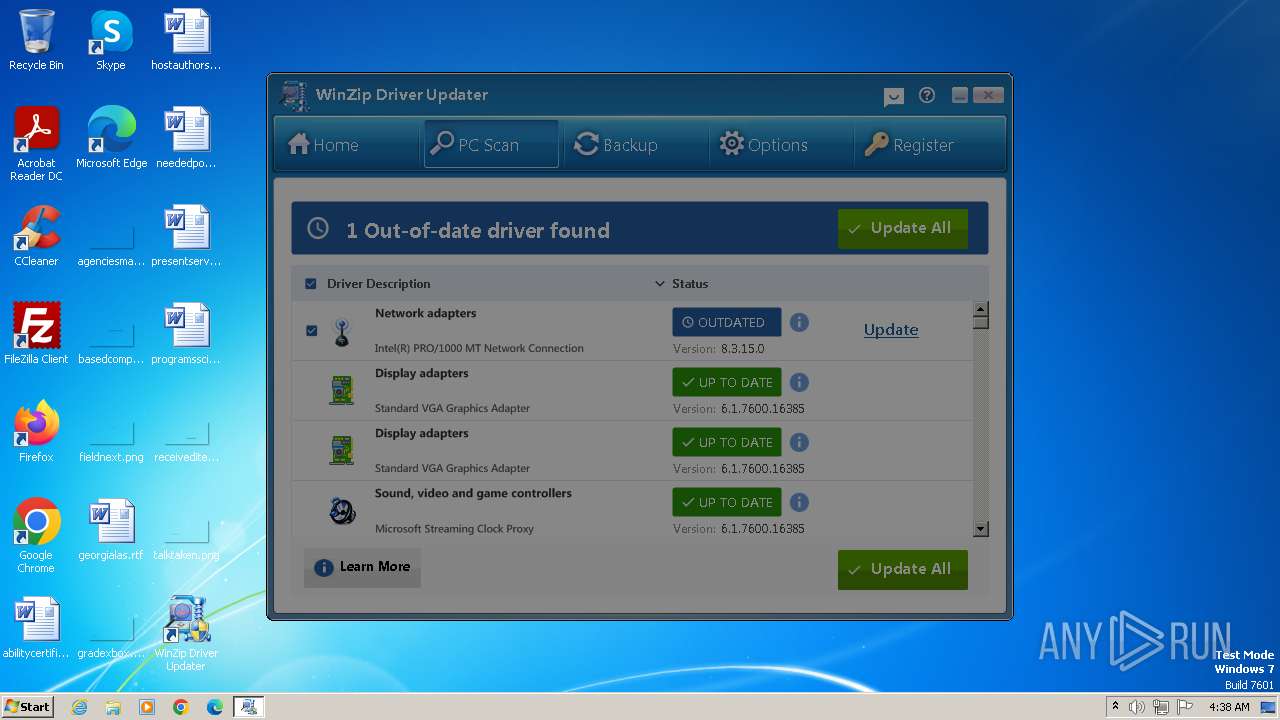The width and height of the screenshot is (1280, 720).
Task: Open FileZilla Client desktop shortcut
Action: [36, 334]
